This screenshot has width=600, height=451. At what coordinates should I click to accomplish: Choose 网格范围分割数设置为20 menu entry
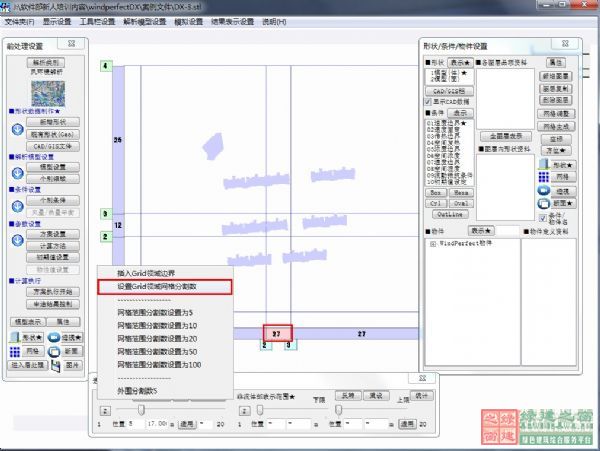(x=157, y=339)
